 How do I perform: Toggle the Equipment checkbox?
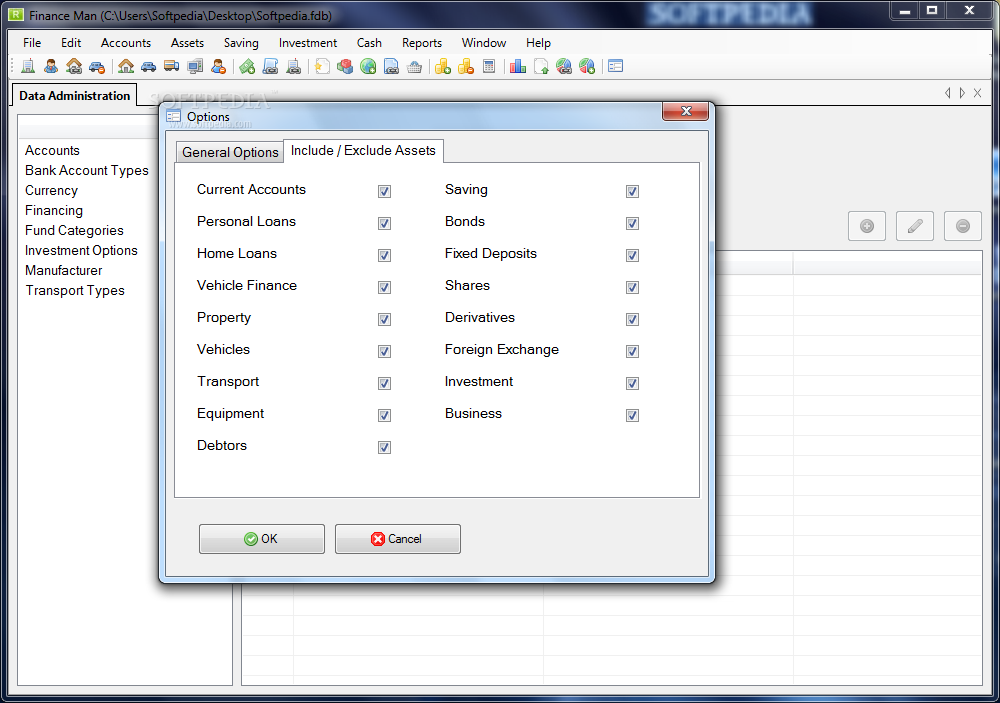tap(384, 415)
